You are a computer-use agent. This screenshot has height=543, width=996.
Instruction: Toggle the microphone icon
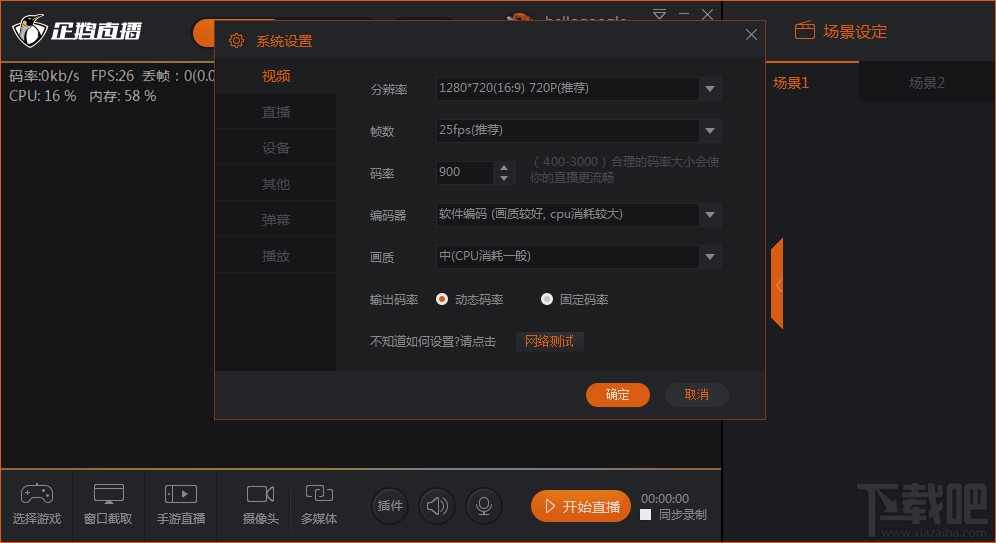point(484,506)
